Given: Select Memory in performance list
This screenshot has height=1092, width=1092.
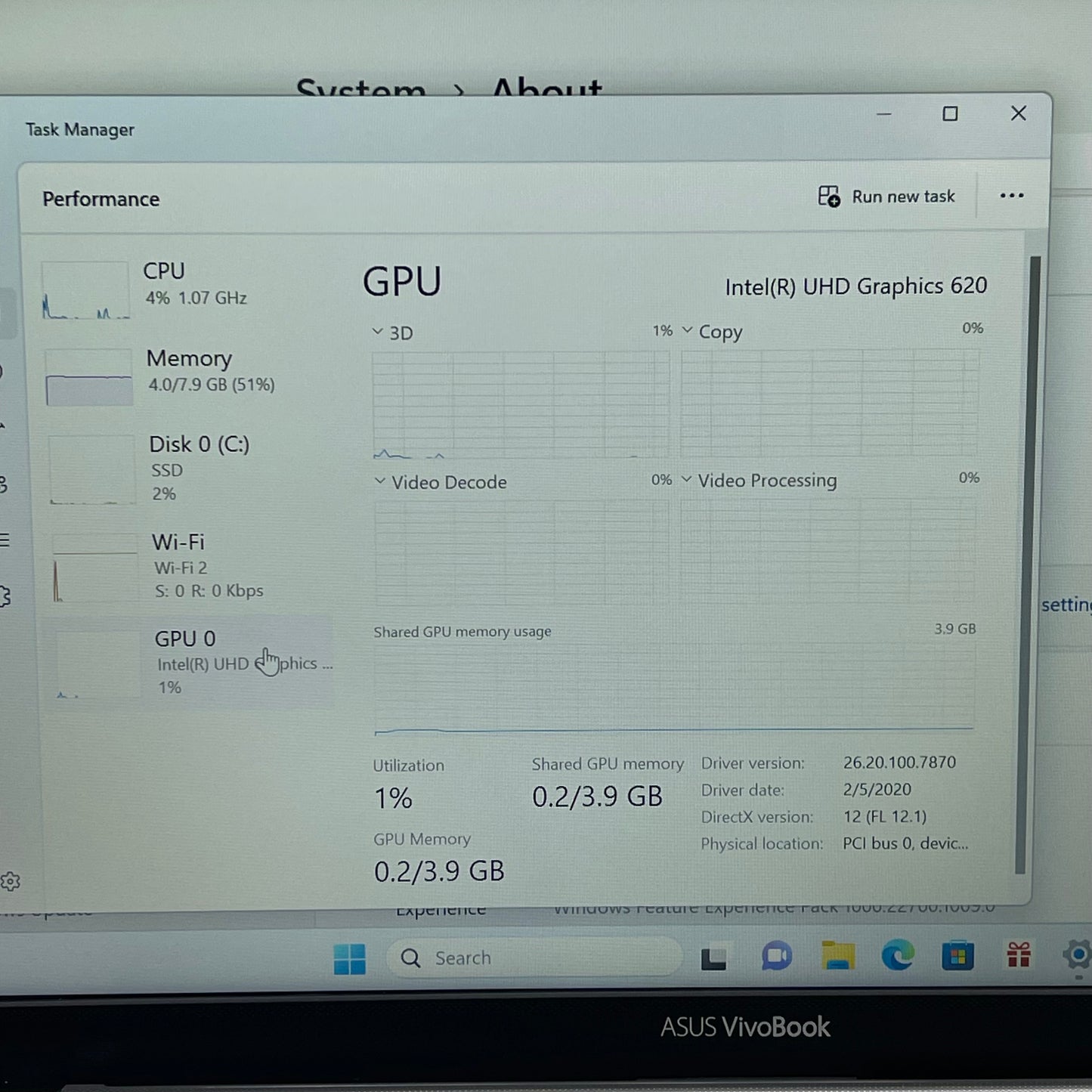Looking at the screenshot, I should (x=185, y=376).
